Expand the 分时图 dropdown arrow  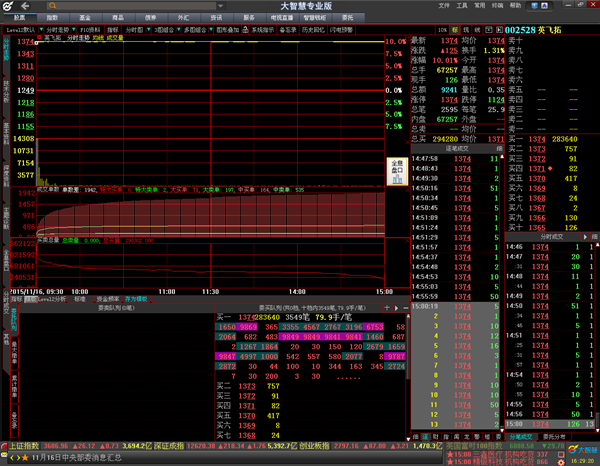click(148, 29)
